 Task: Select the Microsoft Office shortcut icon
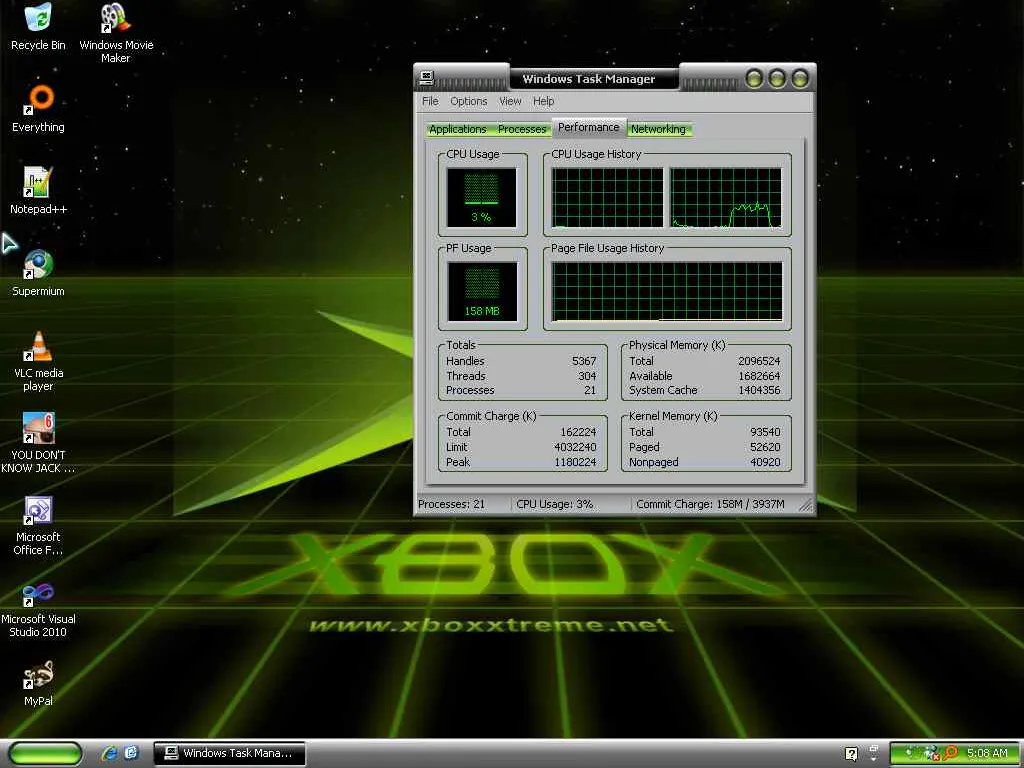pyautogui.click(x=39, y=525)
